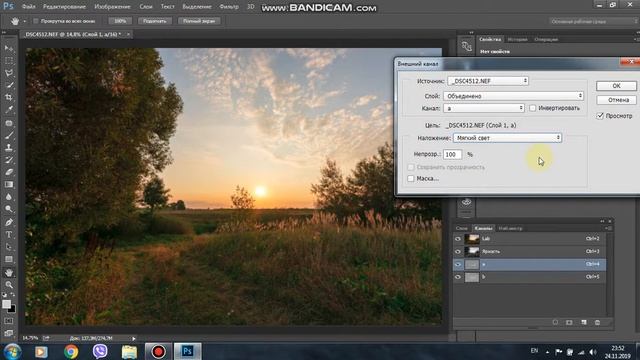Open the Файл menu

28,7
